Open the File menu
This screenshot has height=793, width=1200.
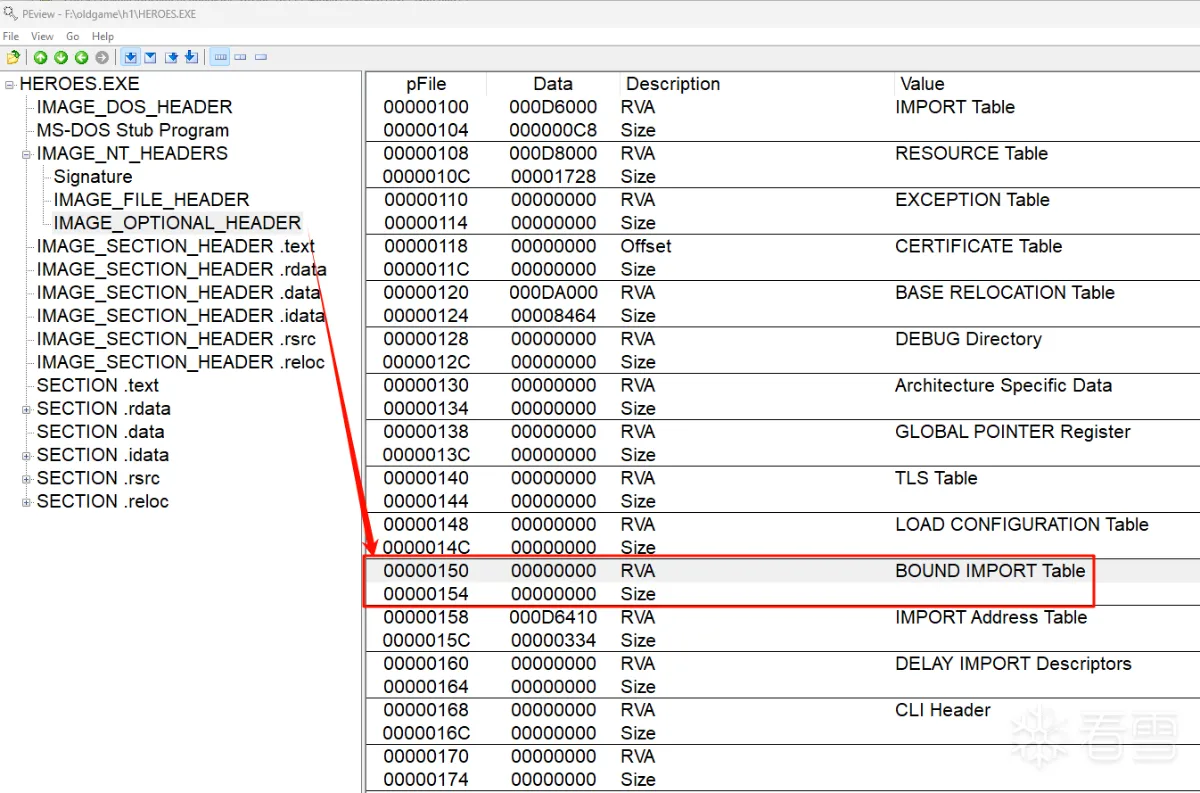coord(11,36)
